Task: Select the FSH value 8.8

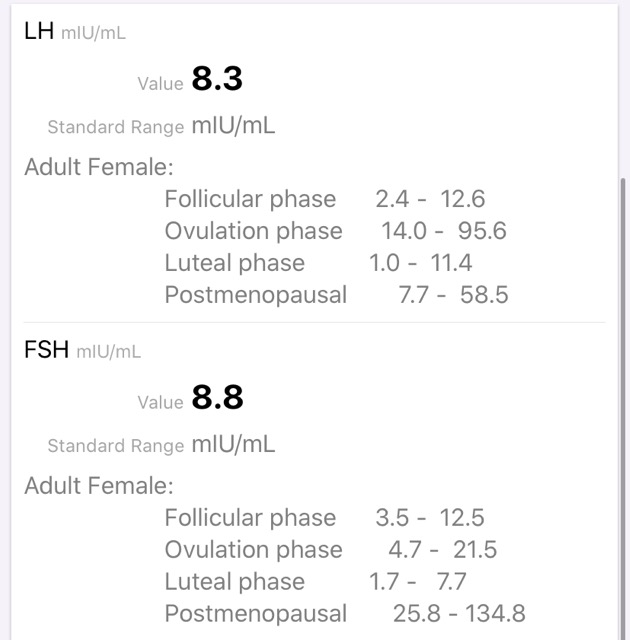Action: click(217, 397)
